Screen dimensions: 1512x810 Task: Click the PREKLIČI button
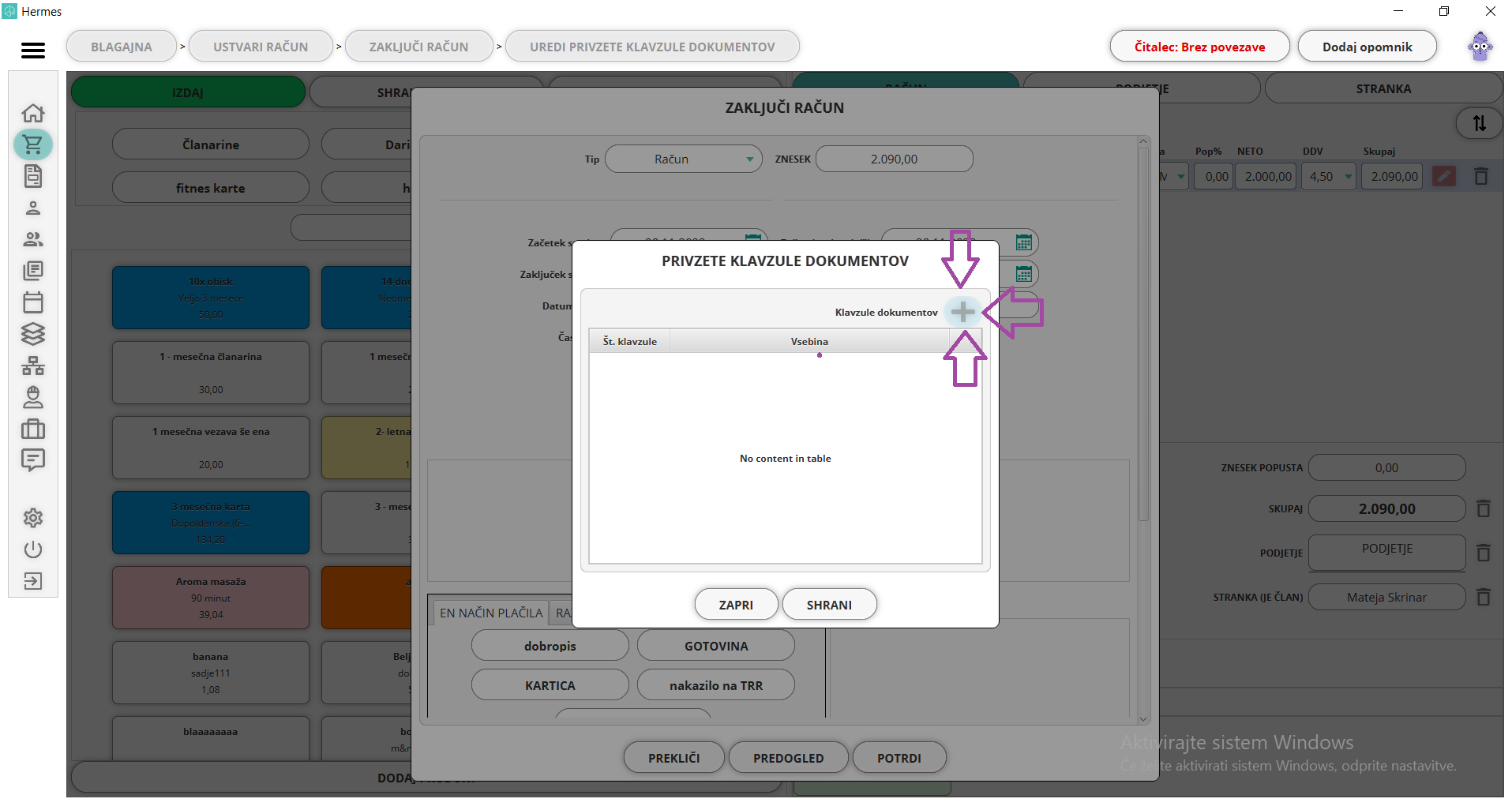[673, 758]
